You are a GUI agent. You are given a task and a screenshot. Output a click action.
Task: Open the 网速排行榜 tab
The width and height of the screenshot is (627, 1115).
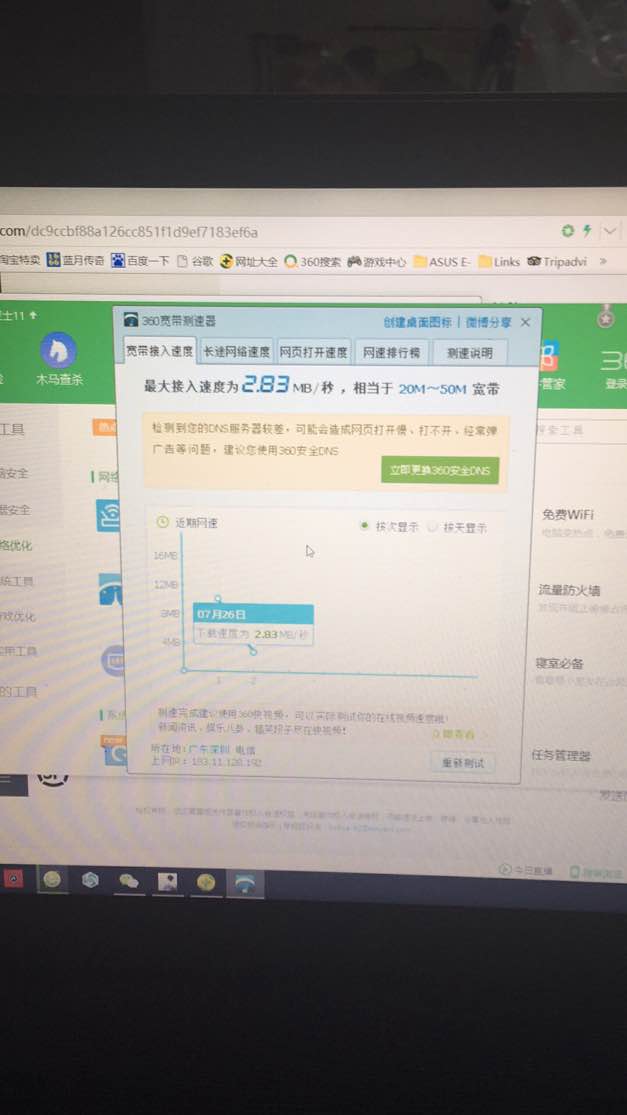point(391,353)
